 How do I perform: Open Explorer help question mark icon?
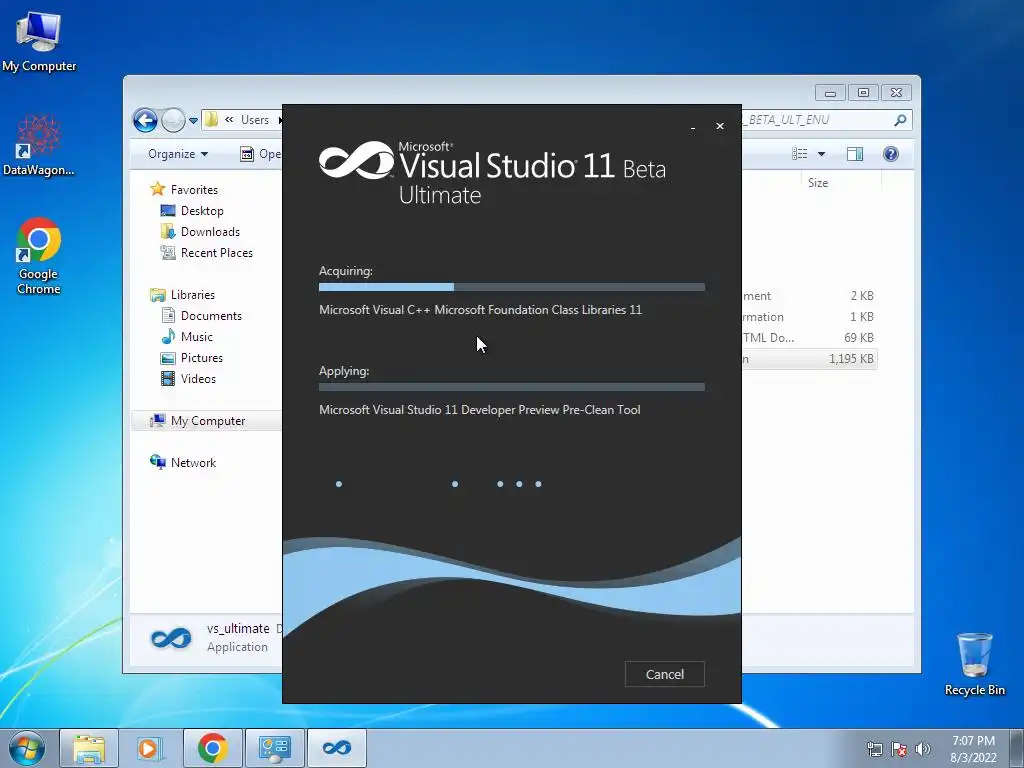pos(891,154)
